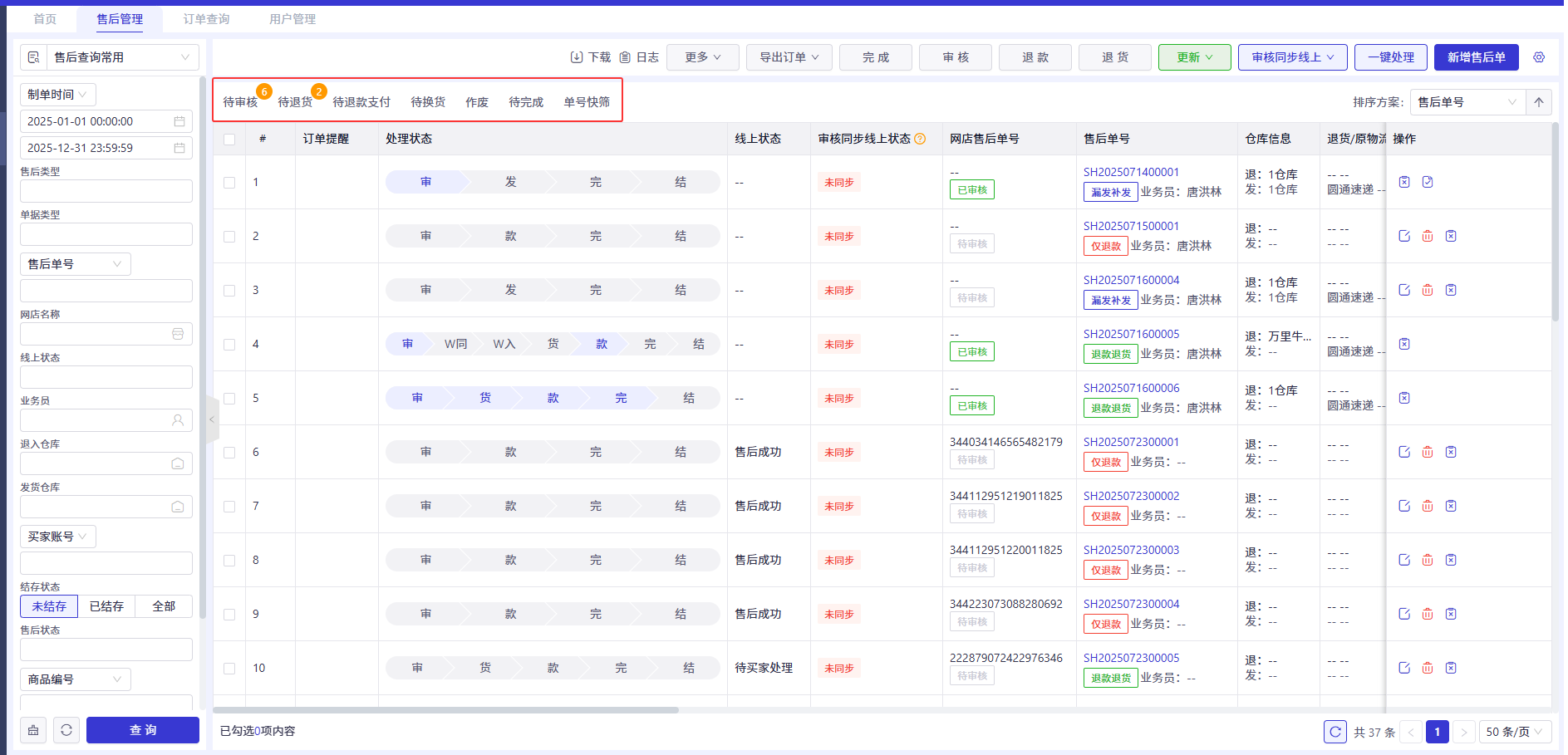Toggle ascending sort arrow beside 售后单号
This screenshot has width=1568, height=755.
1539,102
